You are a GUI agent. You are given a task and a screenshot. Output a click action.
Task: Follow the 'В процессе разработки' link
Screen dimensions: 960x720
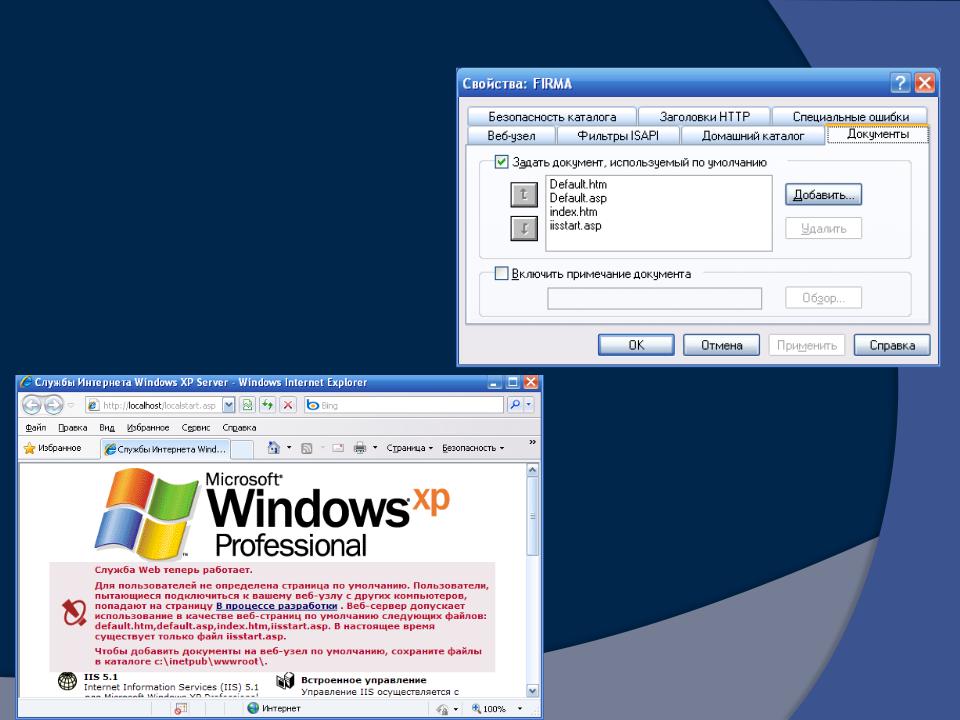276,606
